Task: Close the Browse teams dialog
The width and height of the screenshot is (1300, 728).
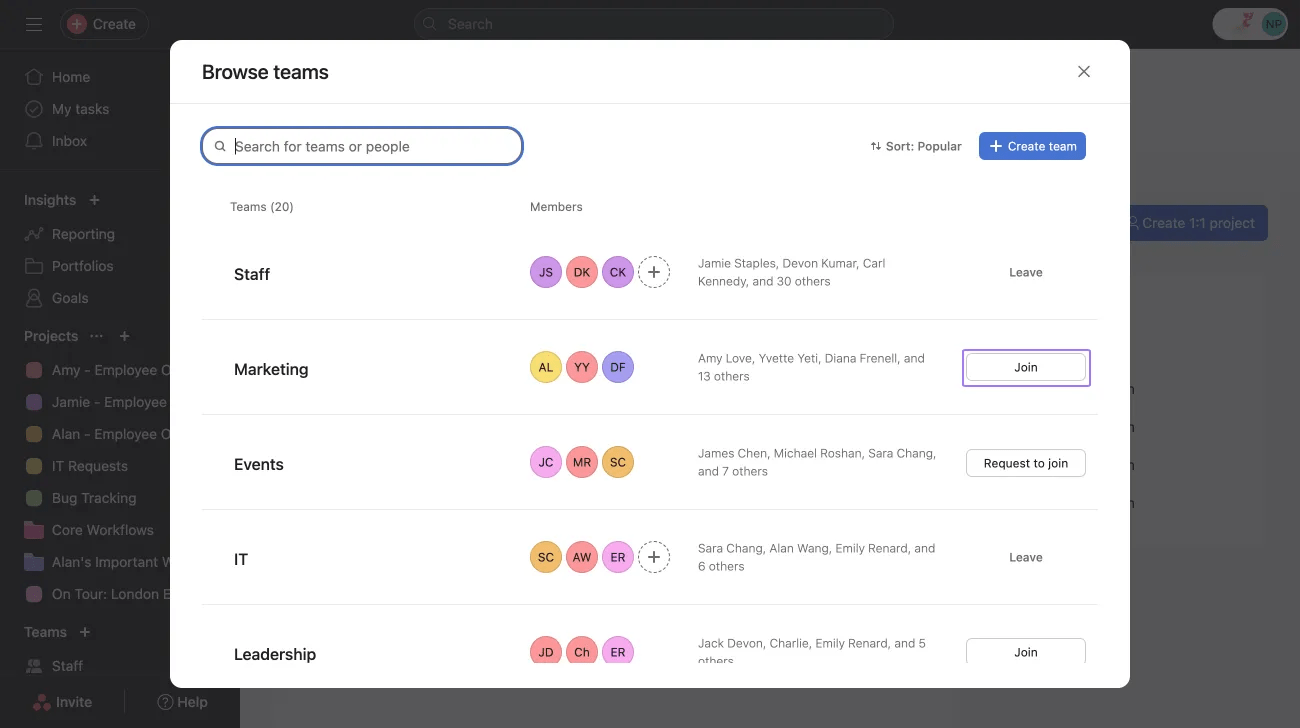Action: pyautogui.click(x=1084, y=72)
